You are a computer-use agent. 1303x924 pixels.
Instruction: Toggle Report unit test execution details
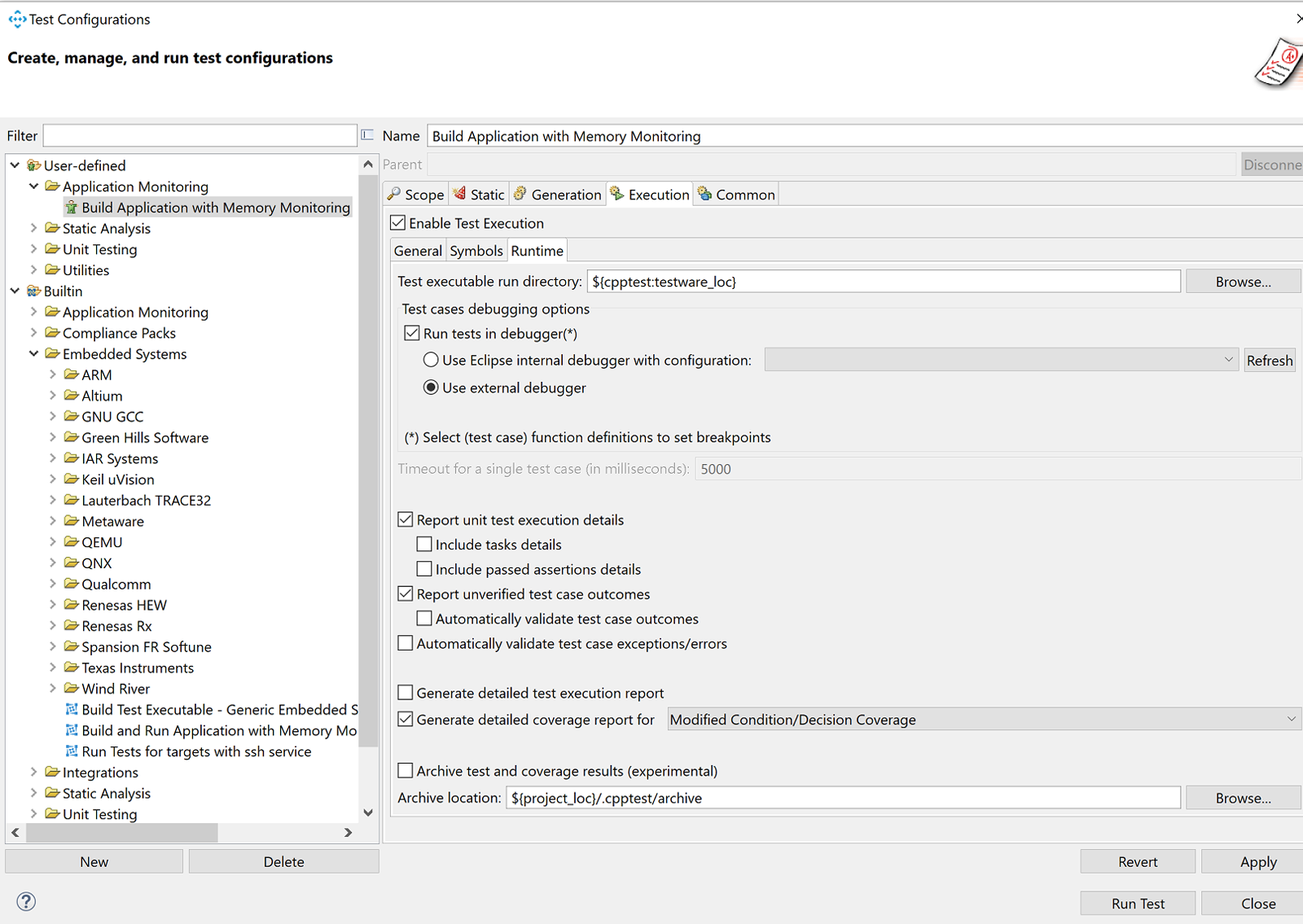(x=406, y=519)
